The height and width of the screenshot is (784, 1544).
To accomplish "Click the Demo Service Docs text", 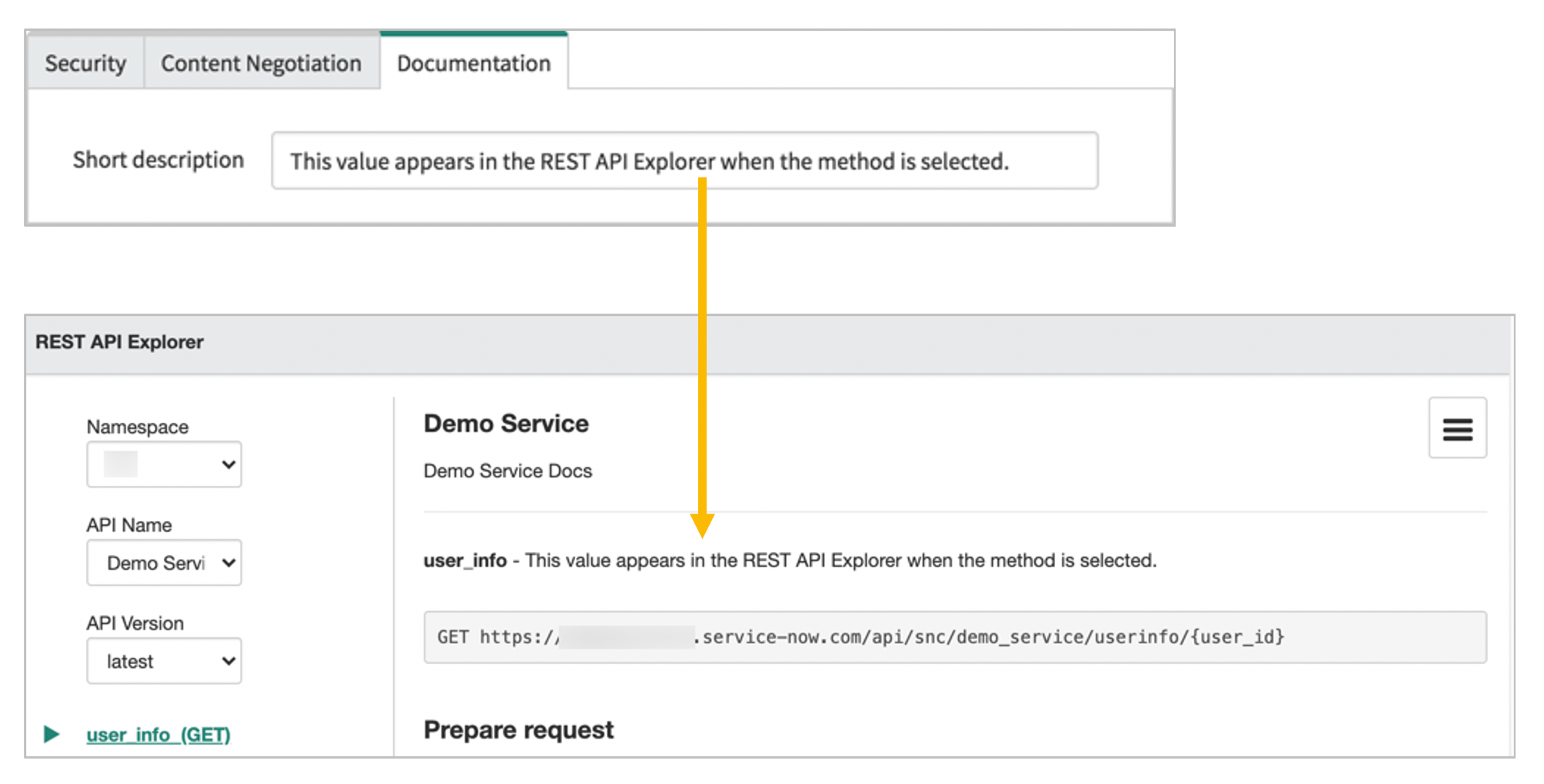I will (x=507, y=470).
